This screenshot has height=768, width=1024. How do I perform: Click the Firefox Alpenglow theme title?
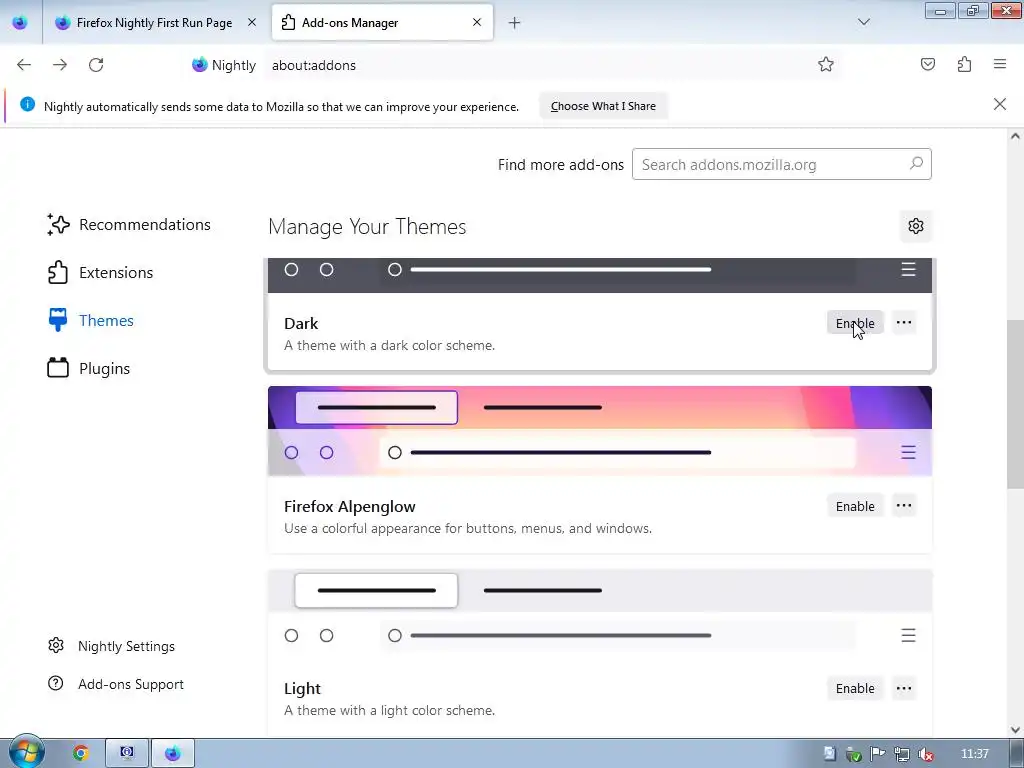click(x=349, y=507)
